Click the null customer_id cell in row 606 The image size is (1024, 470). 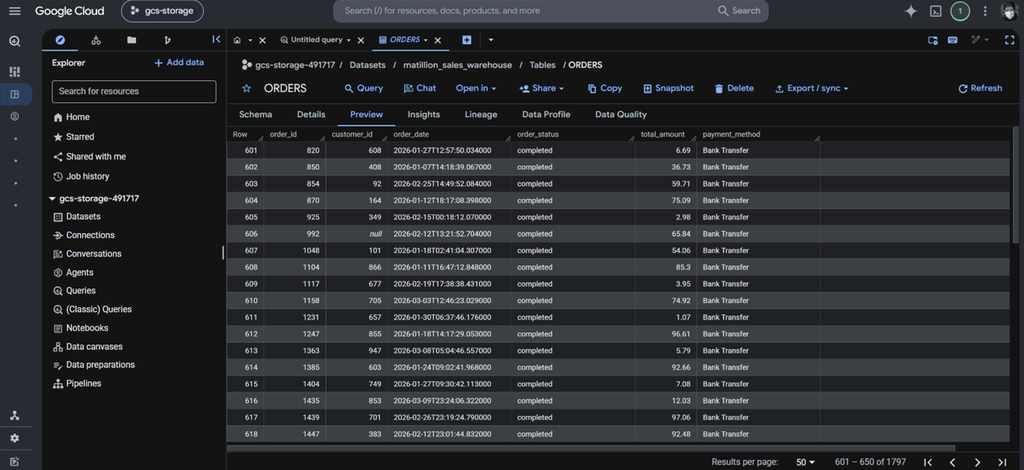tap(357, 234)
